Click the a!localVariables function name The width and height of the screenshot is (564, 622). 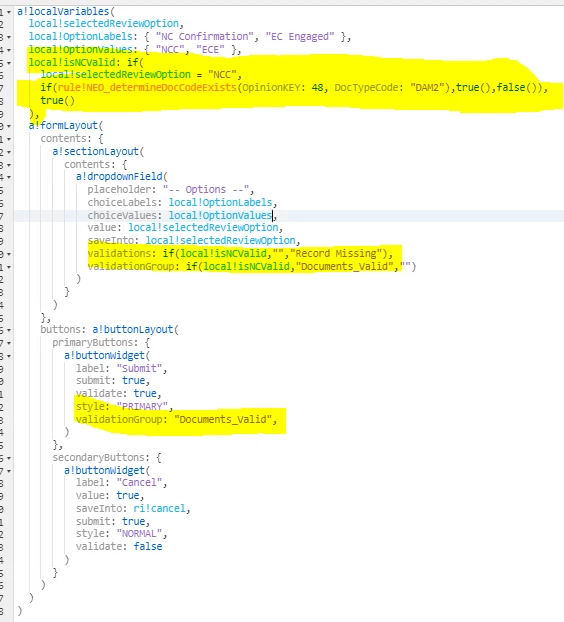pos(63,11)
